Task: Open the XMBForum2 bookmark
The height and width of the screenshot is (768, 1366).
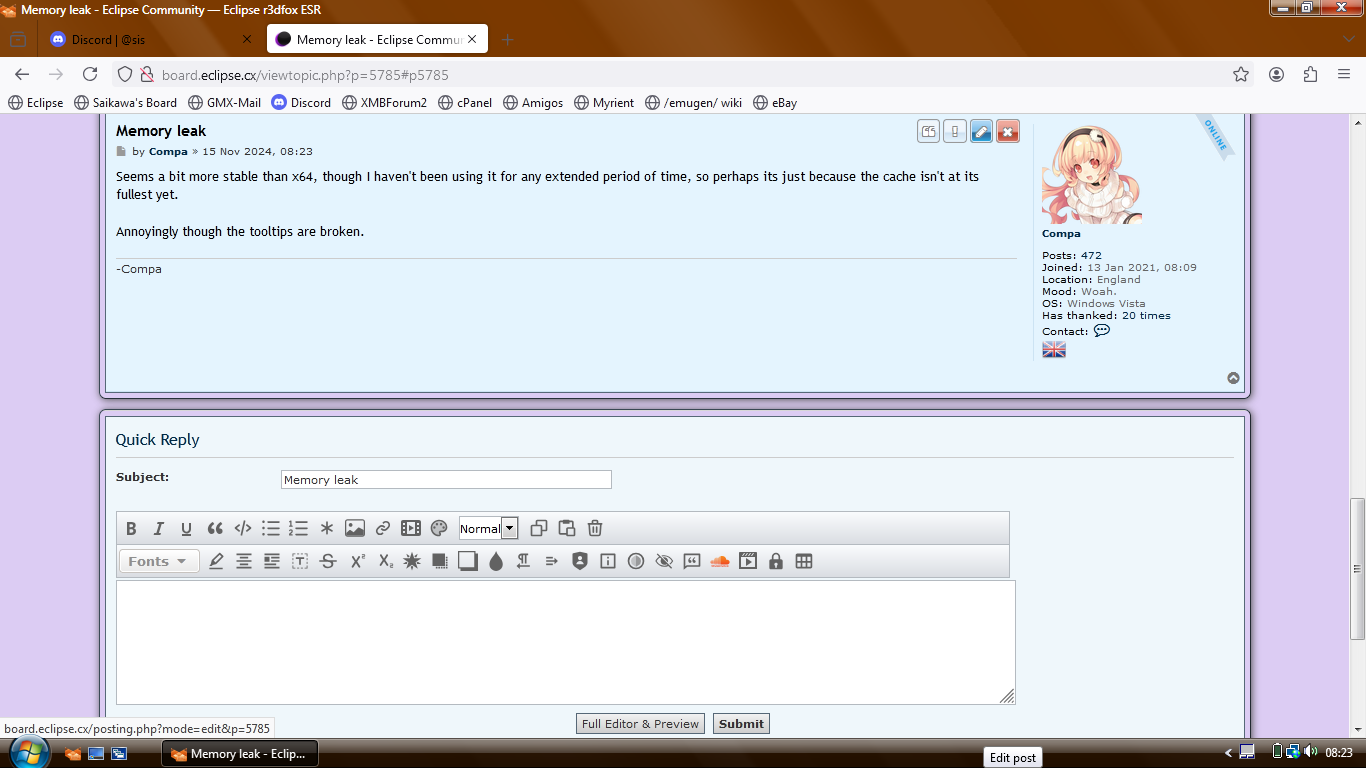Action: point(384,102)
